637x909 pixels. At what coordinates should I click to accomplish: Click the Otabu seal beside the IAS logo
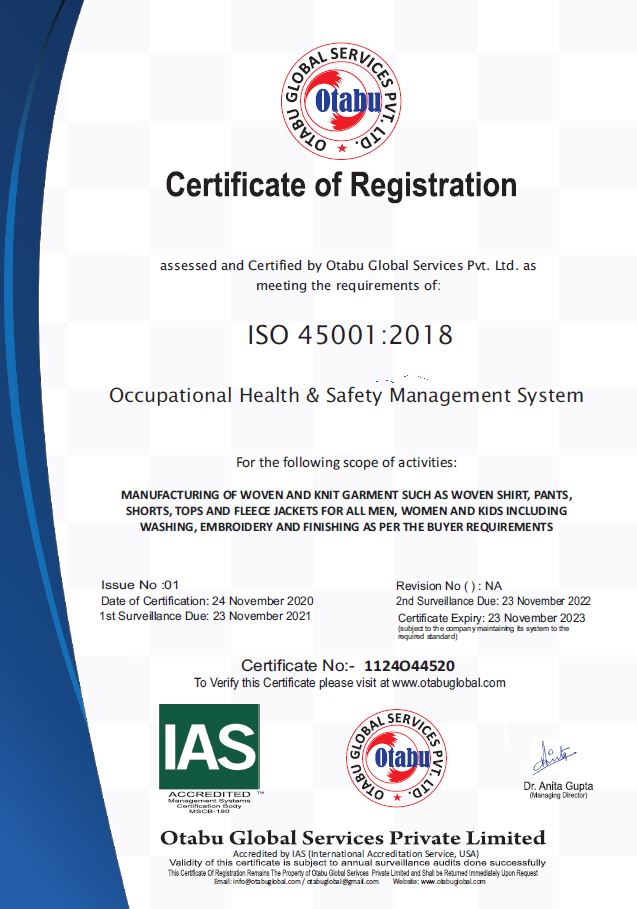(397, 758)
